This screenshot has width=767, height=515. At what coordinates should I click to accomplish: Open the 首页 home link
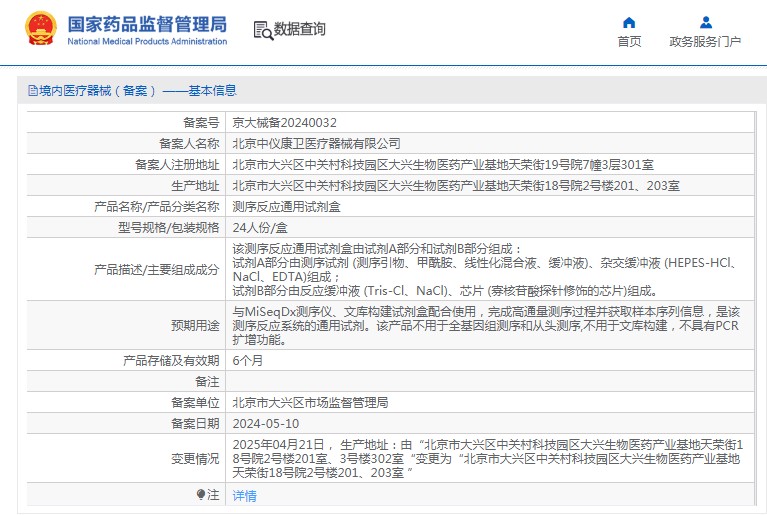click(629, 42)
